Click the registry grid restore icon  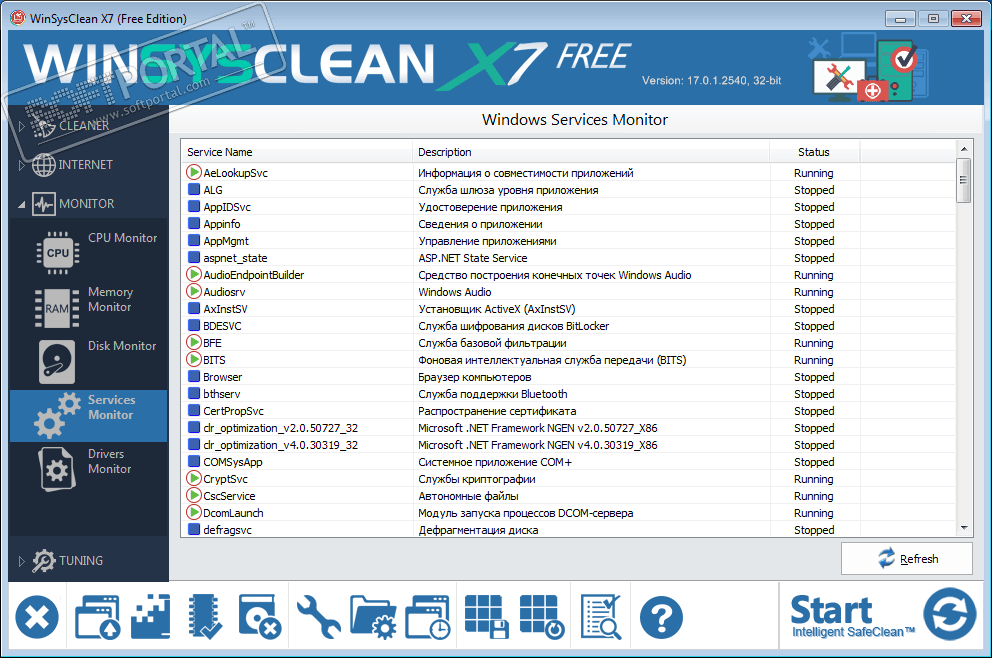542,617
